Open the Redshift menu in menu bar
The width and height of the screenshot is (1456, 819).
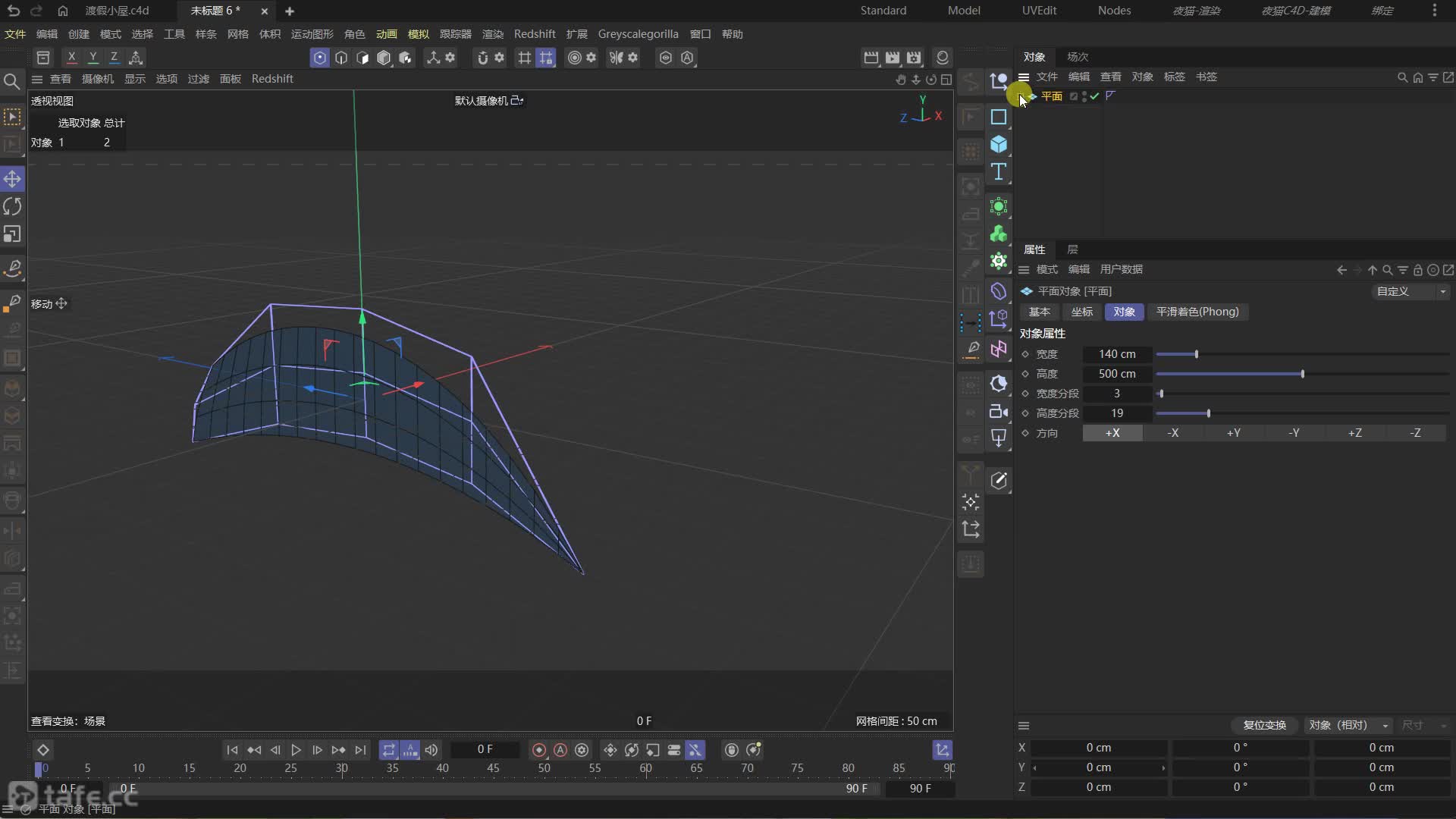(535, 34)
